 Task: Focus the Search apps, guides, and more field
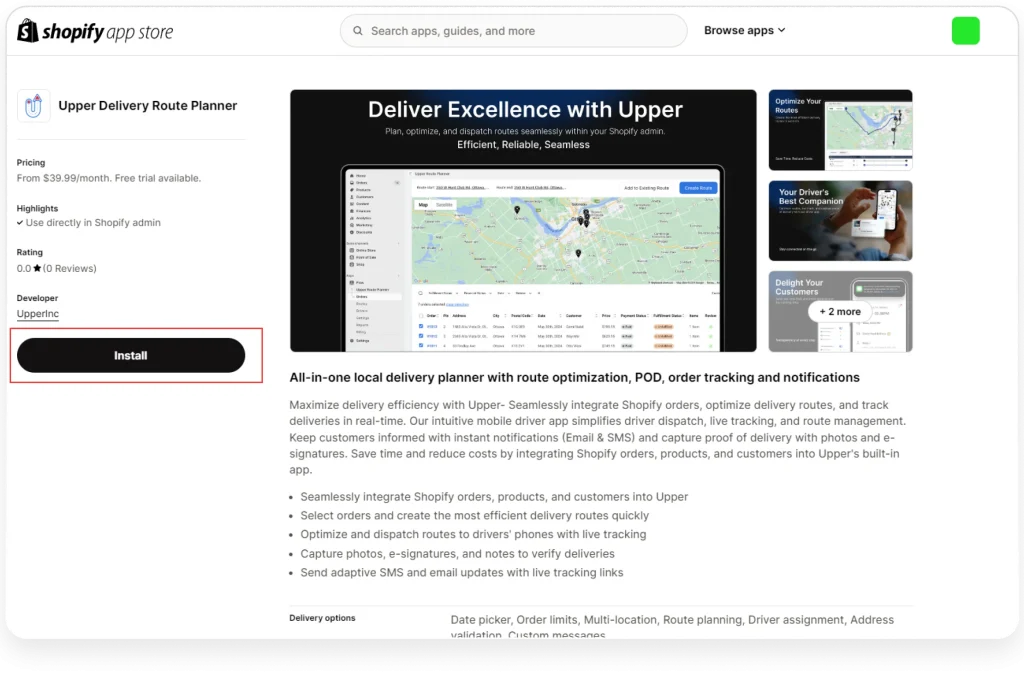(513, 31)
